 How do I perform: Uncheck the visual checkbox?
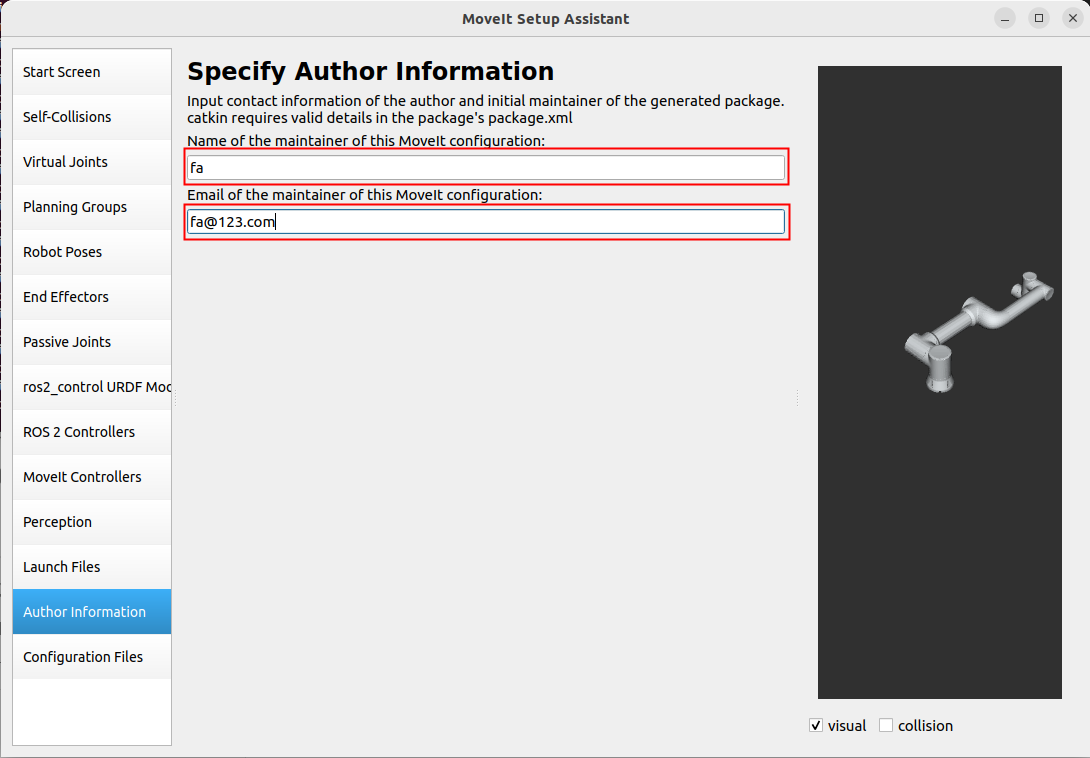tap(816, 725)
